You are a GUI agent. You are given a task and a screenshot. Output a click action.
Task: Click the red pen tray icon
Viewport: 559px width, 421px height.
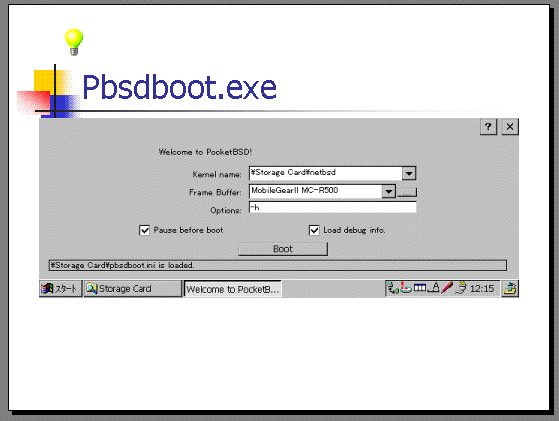point(447,287)
